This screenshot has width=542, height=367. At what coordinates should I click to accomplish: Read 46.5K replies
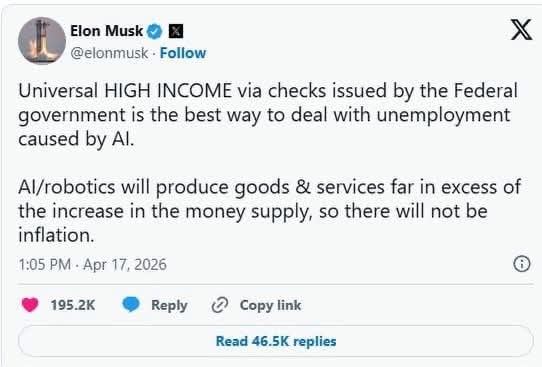276,341
